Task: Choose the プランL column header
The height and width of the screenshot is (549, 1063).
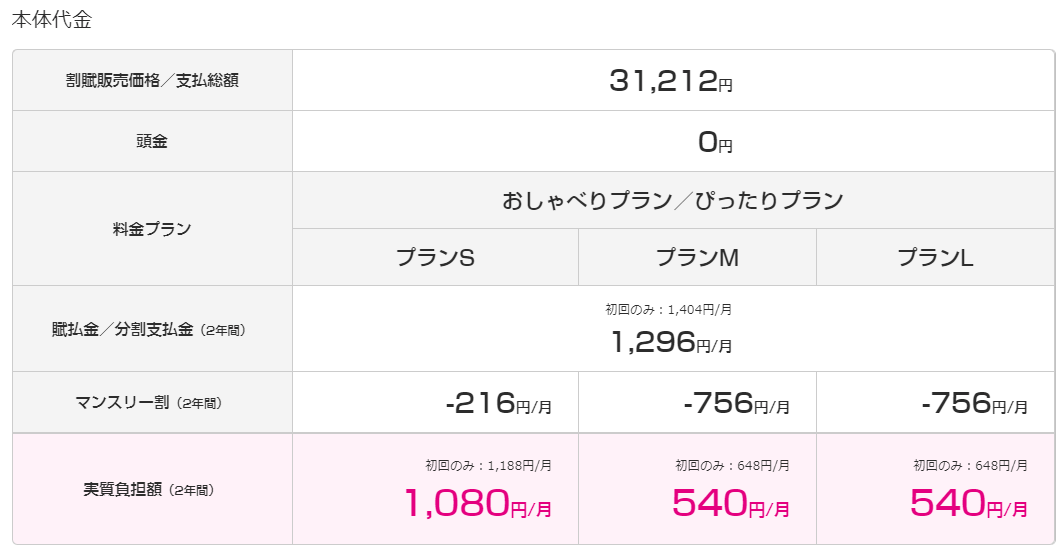Action: [x=936, y=258]
